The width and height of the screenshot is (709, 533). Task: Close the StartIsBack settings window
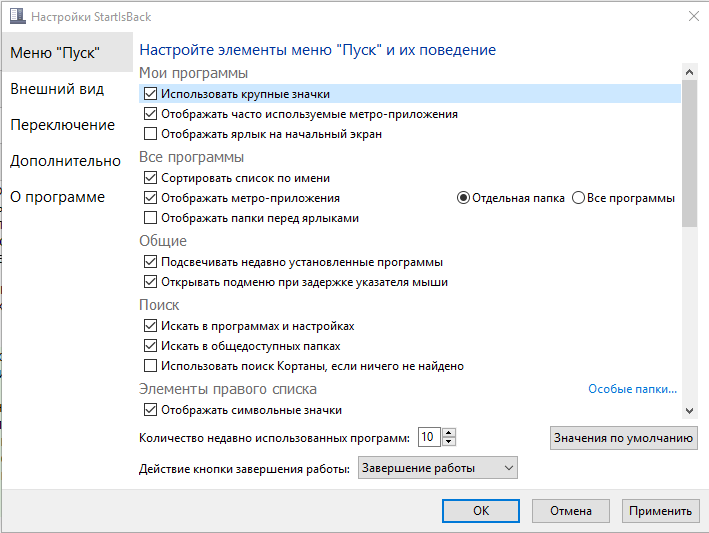pos(694,16)
